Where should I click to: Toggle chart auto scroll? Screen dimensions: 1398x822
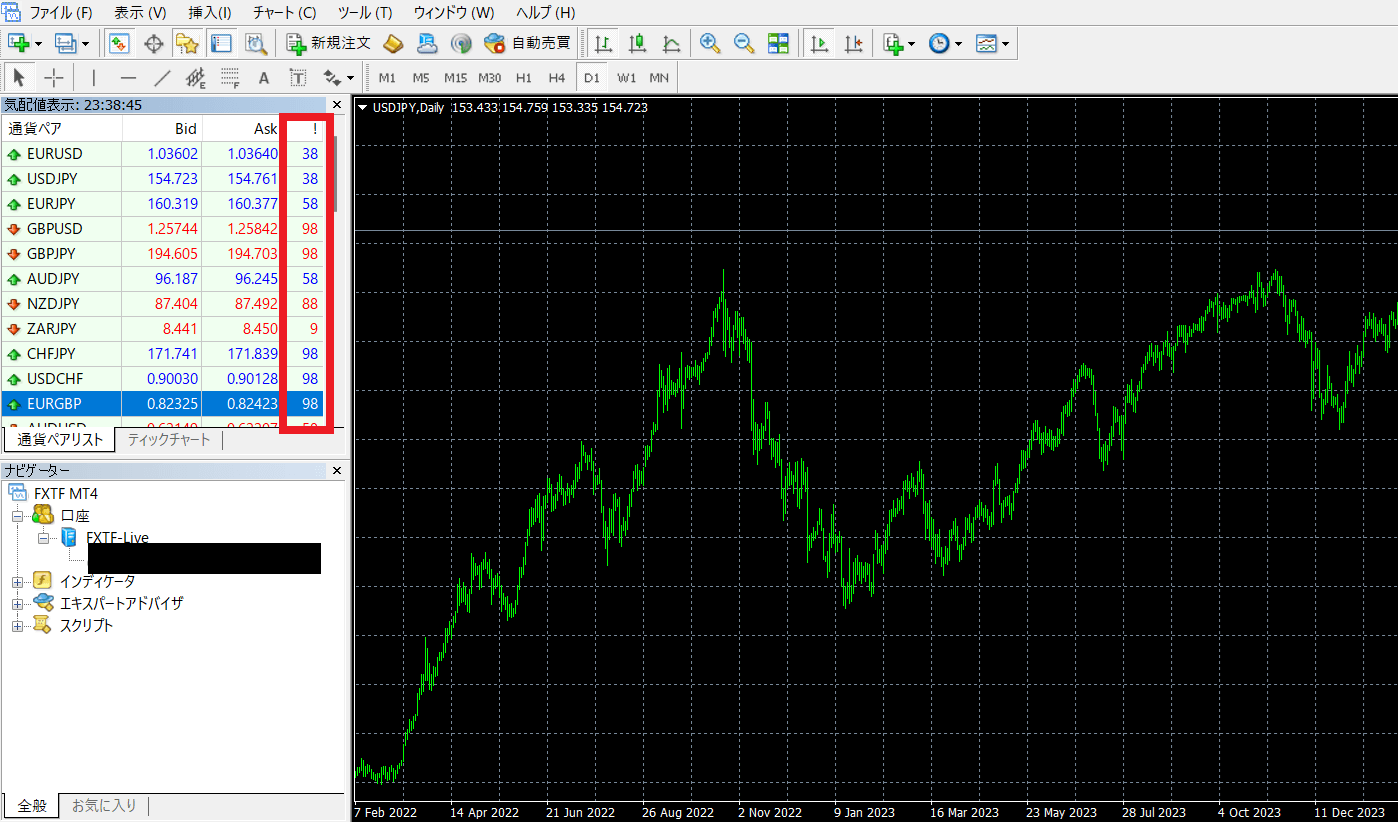(x=820, y=43)
